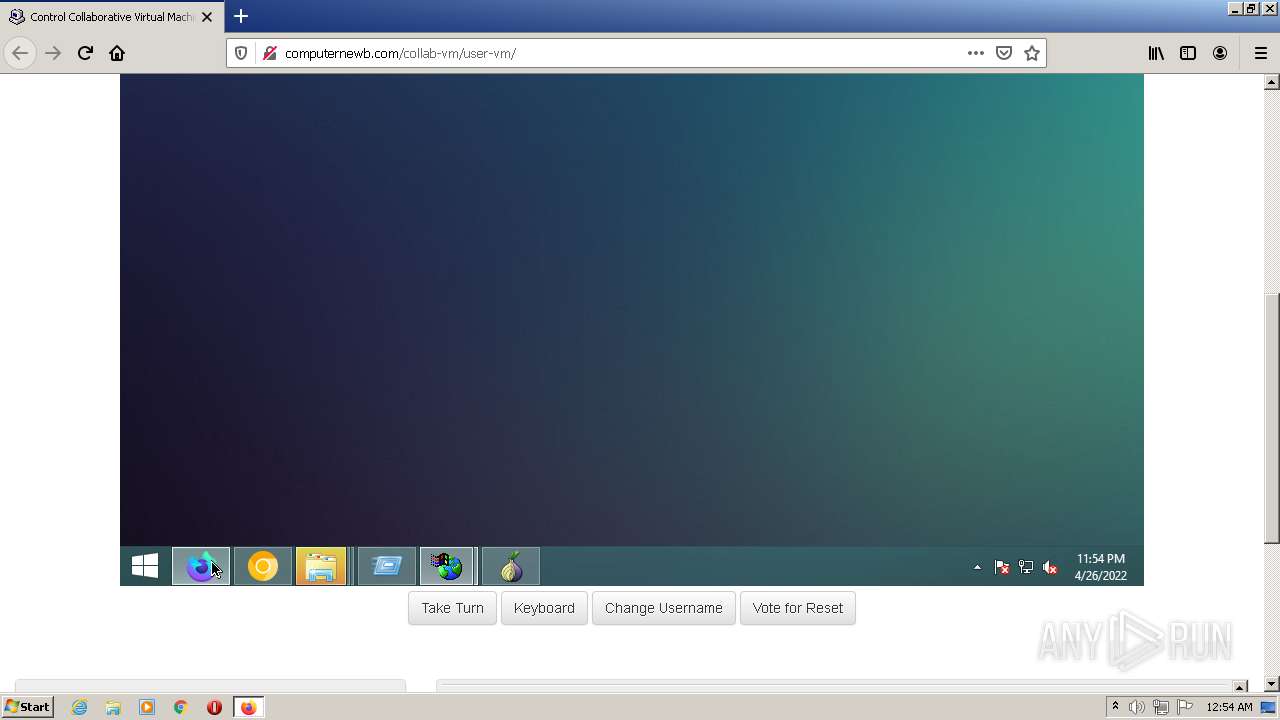Go forward with the Firefox forward arrow
1280x720 pixels.
tap(53, 53)
